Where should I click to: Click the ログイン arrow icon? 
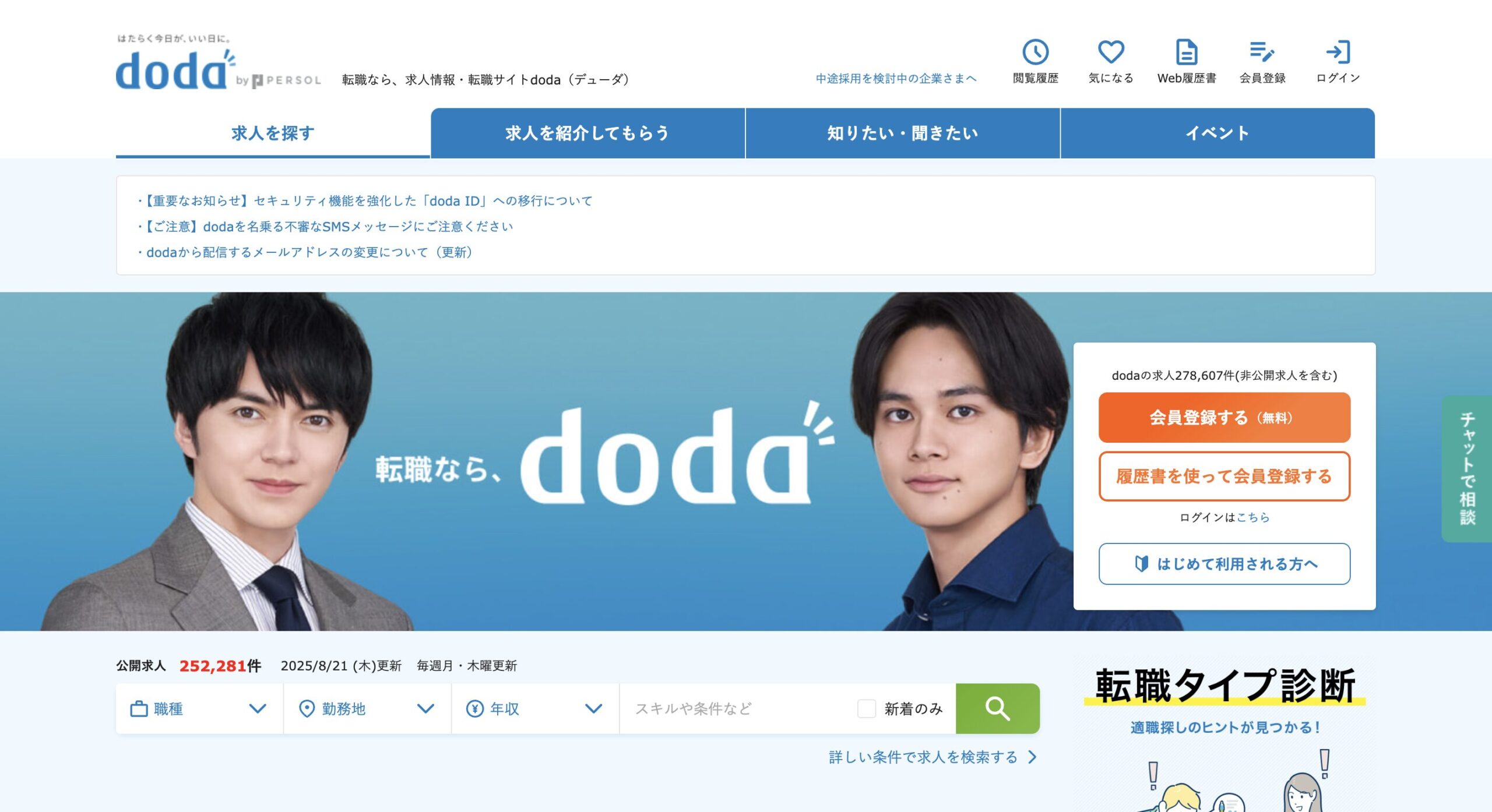(1338, 52)
